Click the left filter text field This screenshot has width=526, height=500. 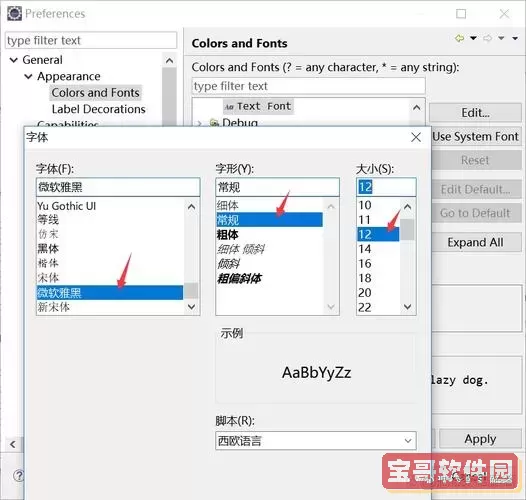[x=91, y=41]
